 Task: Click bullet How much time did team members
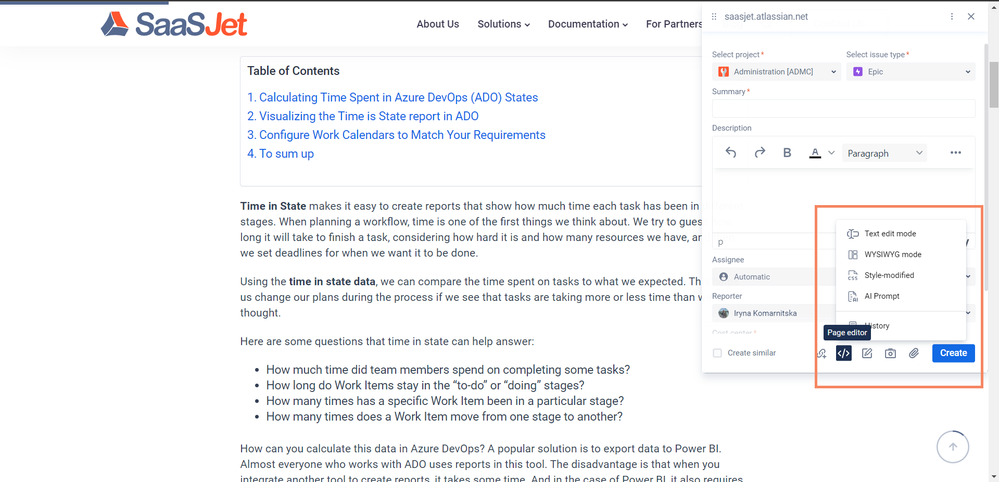click(x=449, y=369)
